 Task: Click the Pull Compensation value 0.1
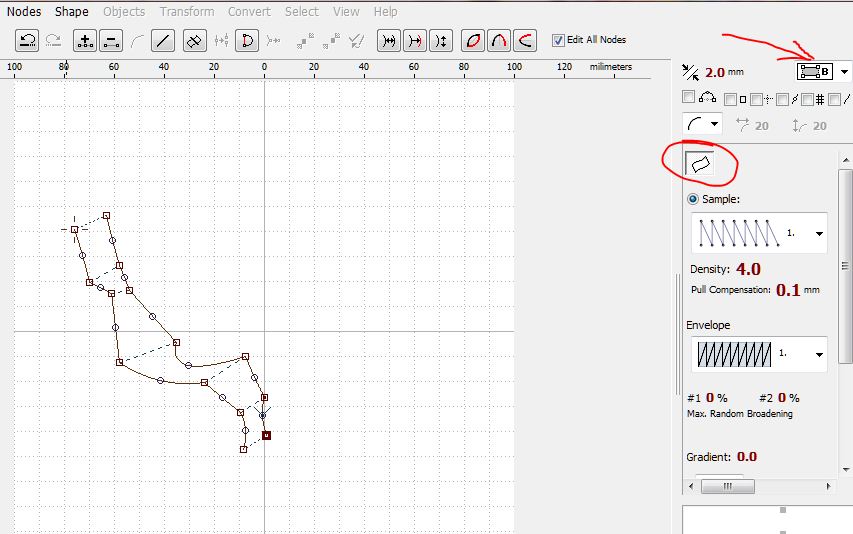(x=788, y=290)
